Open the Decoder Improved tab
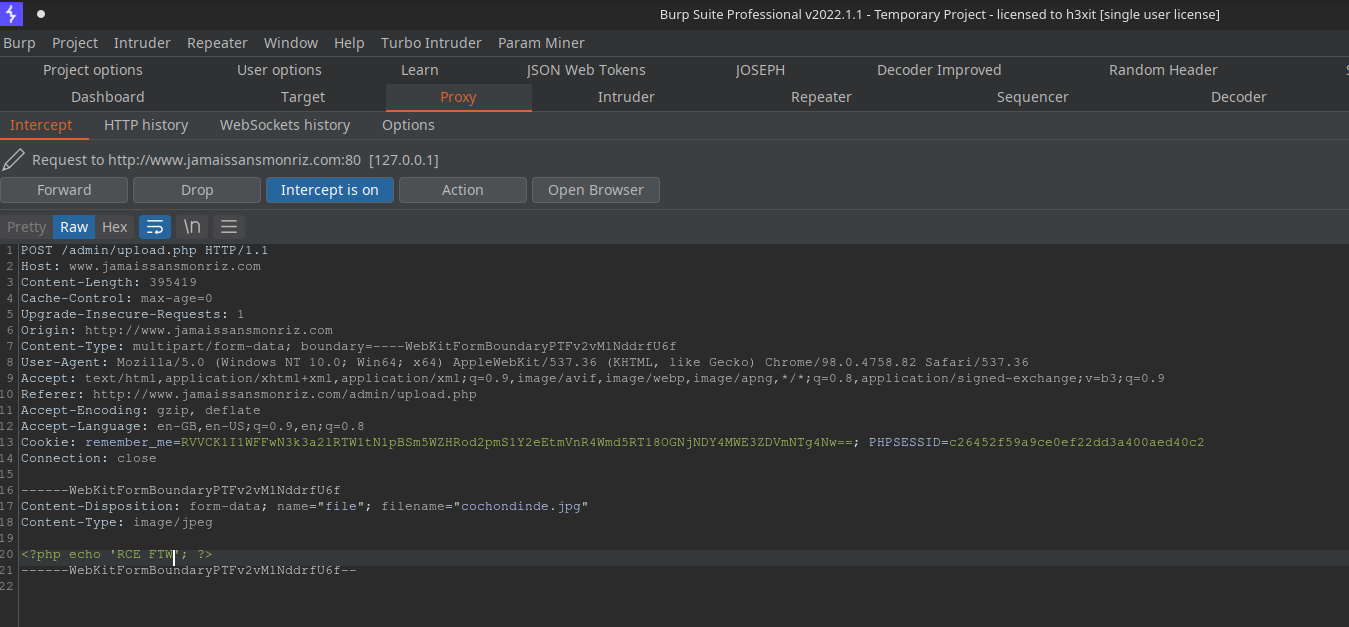The width and height of the screenshot is (1349, 627). (939, 70)
